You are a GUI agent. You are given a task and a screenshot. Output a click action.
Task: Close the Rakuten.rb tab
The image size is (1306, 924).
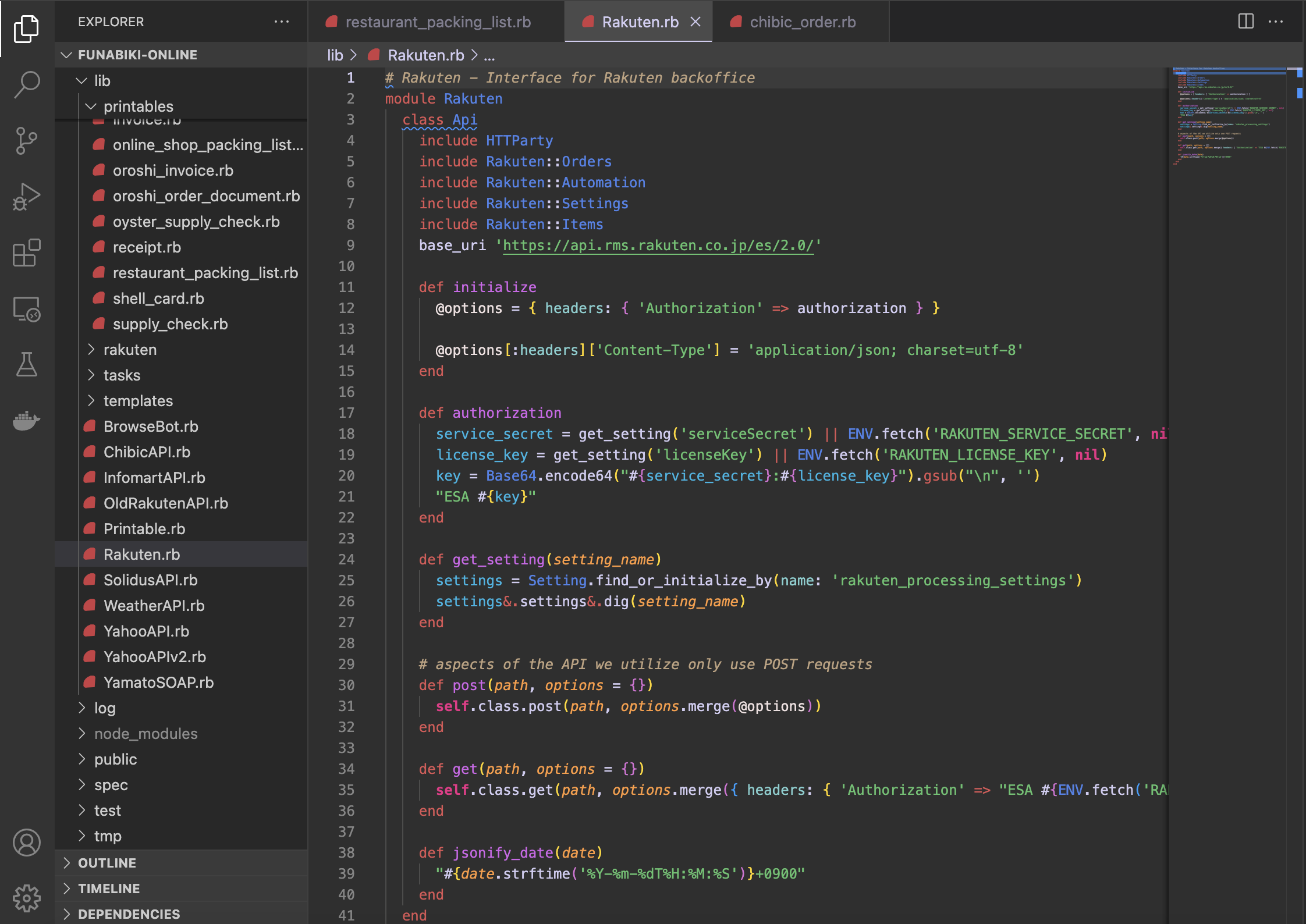coord(695,22)
